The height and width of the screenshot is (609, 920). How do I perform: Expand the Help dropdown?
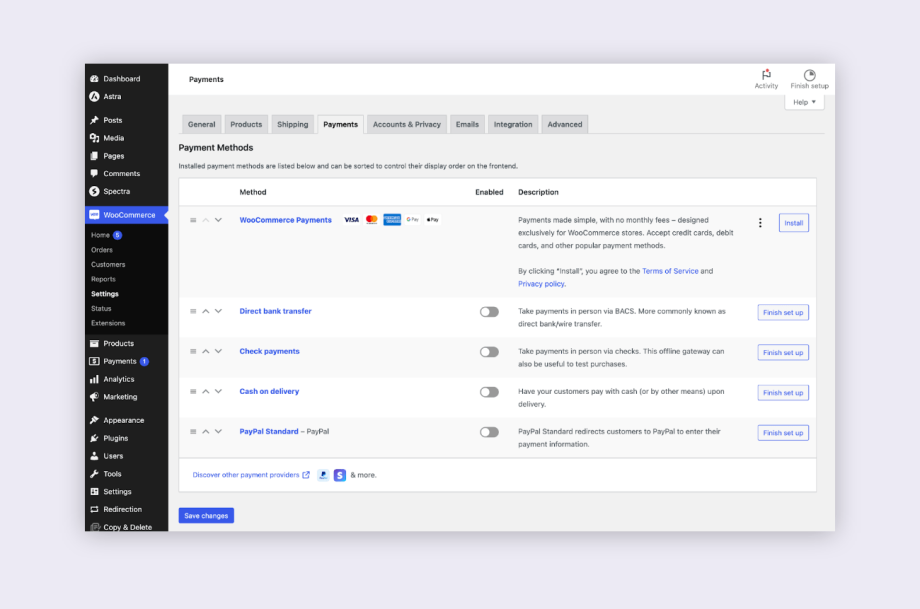(x=804, y=102)
